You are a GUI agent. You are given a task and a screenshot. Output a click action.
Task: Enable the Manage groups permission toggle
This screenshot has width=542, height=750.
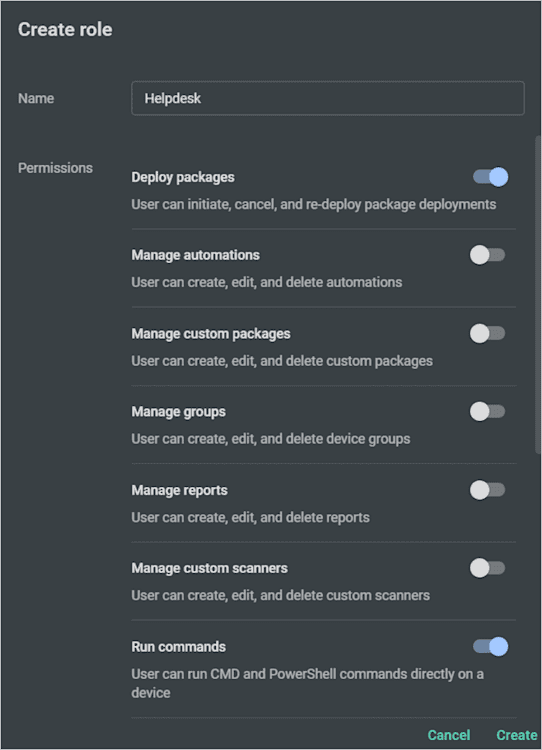[x=487, y=411]
